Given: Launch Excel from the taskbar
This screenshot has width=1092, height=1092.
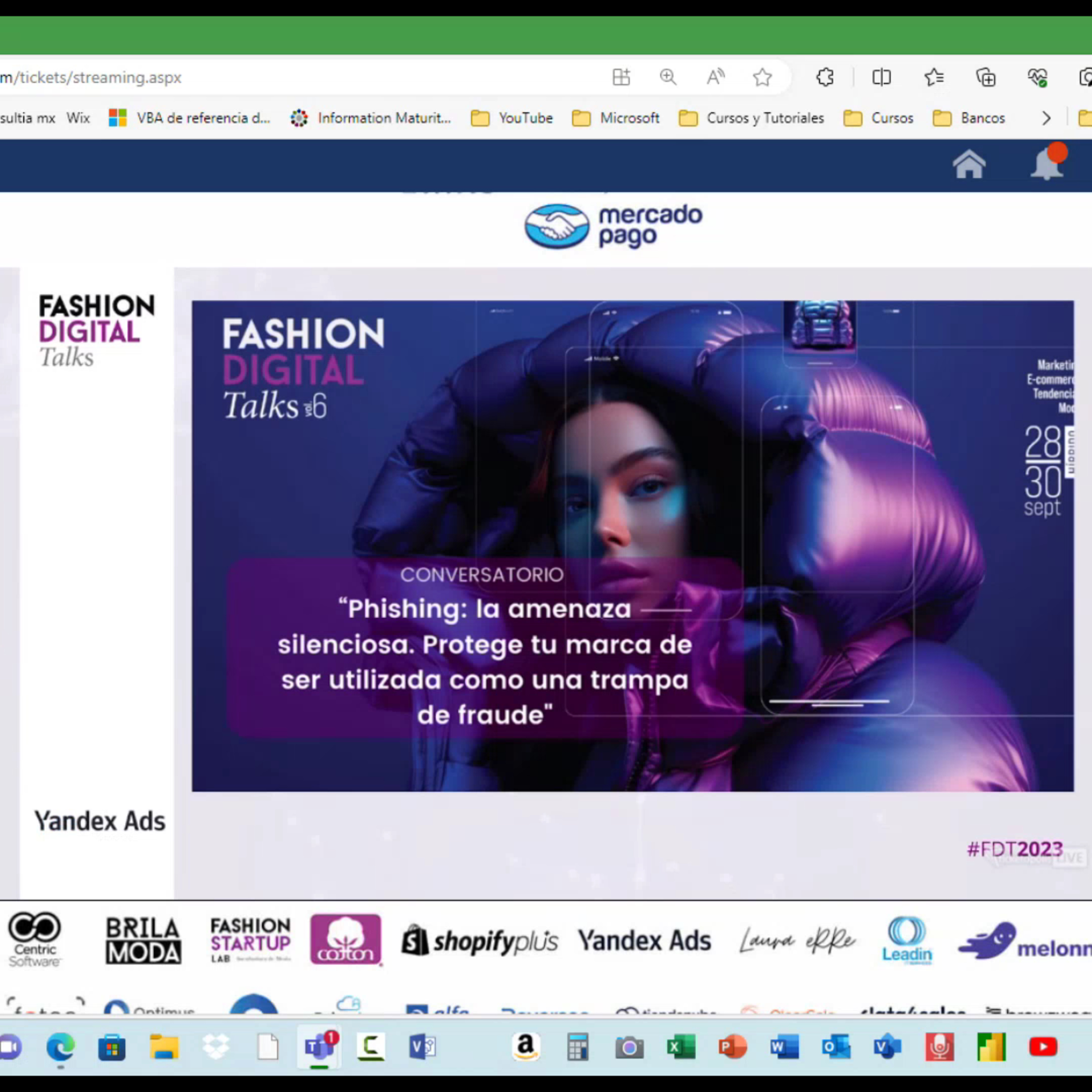Looking at the screenshot, I should tap(681, 1047).
